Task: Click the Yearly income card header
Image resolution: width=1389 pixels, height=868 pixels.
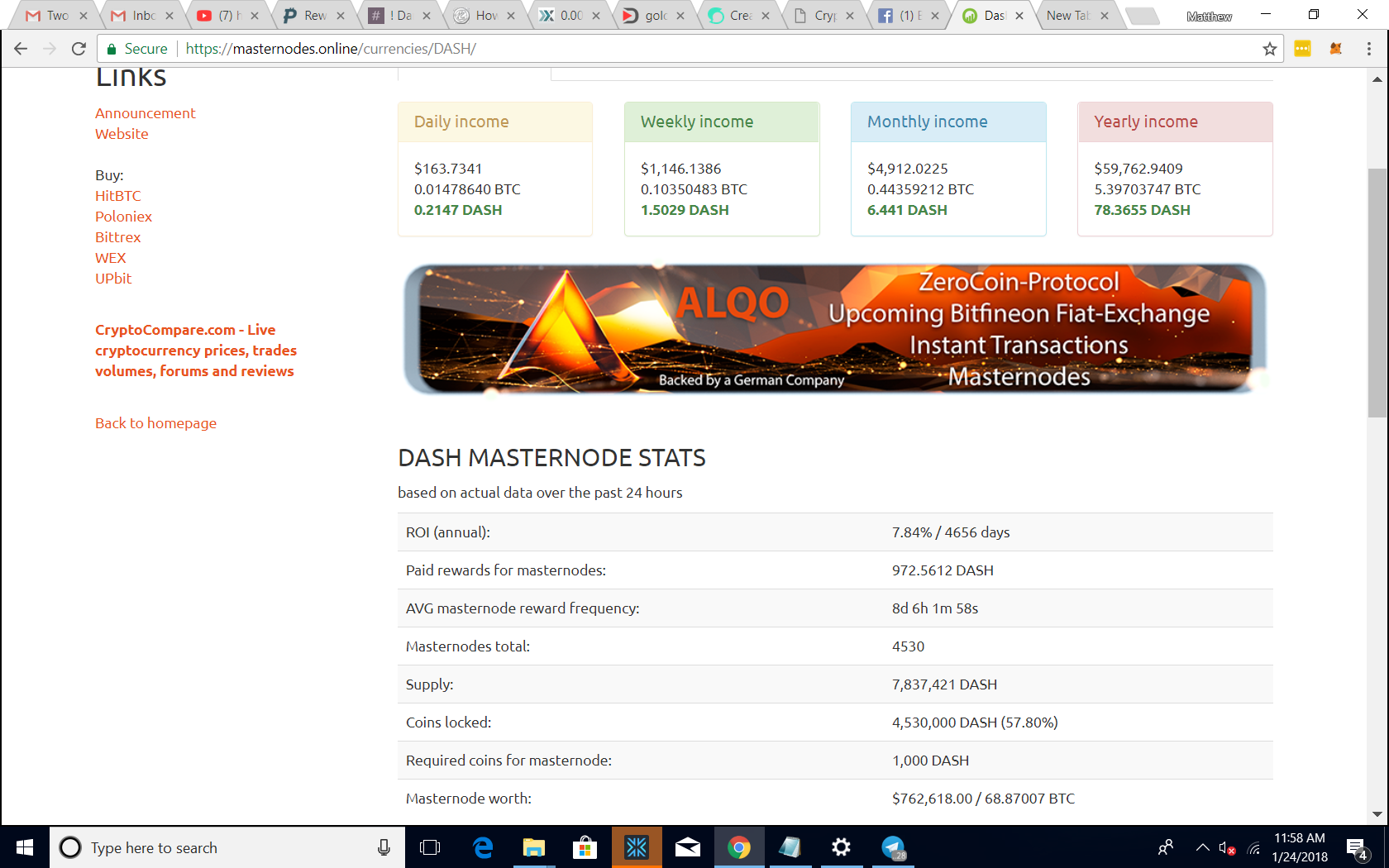Action: [x=1175, y=122]
